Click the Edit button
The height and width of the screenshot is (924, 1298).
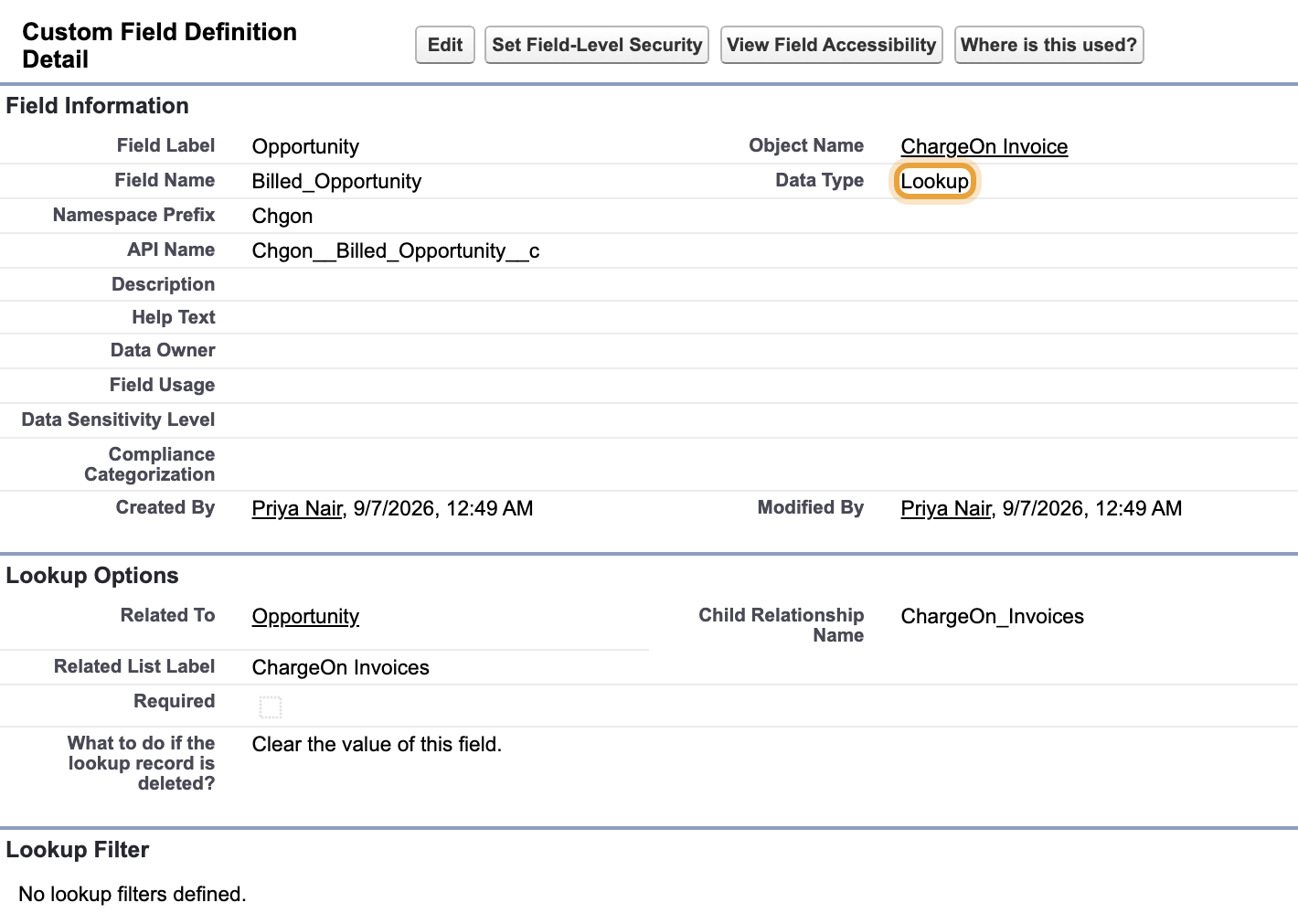point(445,45)
